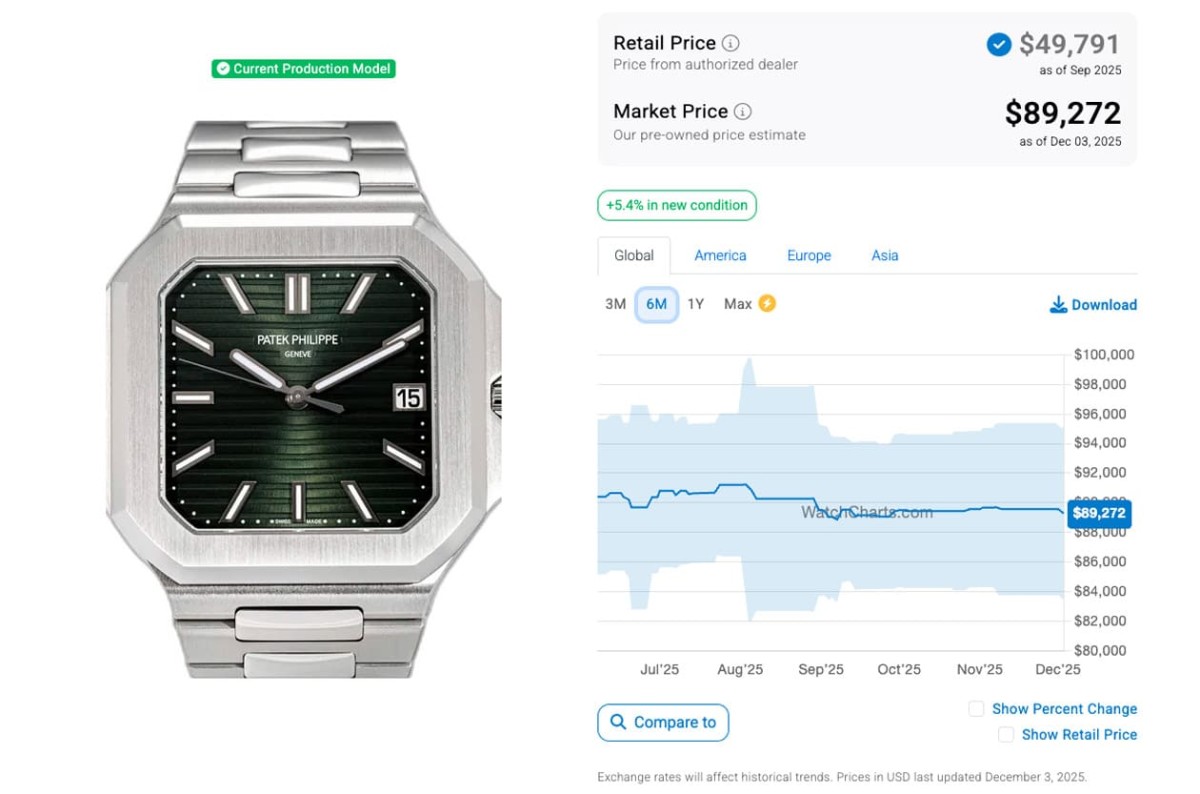Switch to the America tab
Viewport: 1200px width, 794px height.
click(720, 255)
